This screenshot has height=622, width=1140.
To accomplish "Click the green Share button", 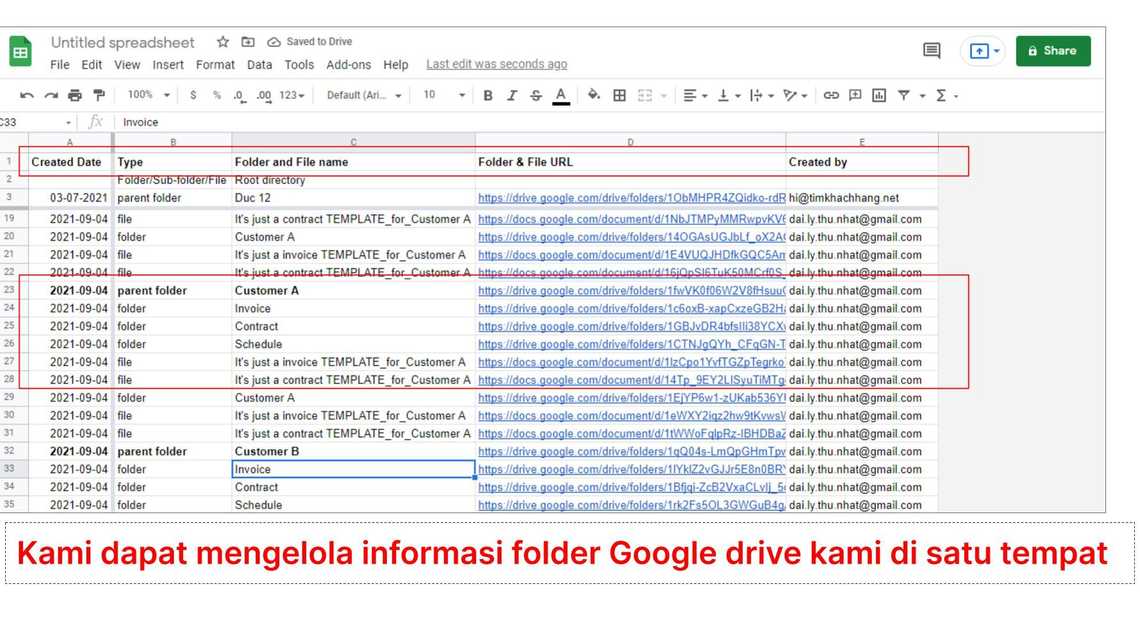I will pos(1052,51).
